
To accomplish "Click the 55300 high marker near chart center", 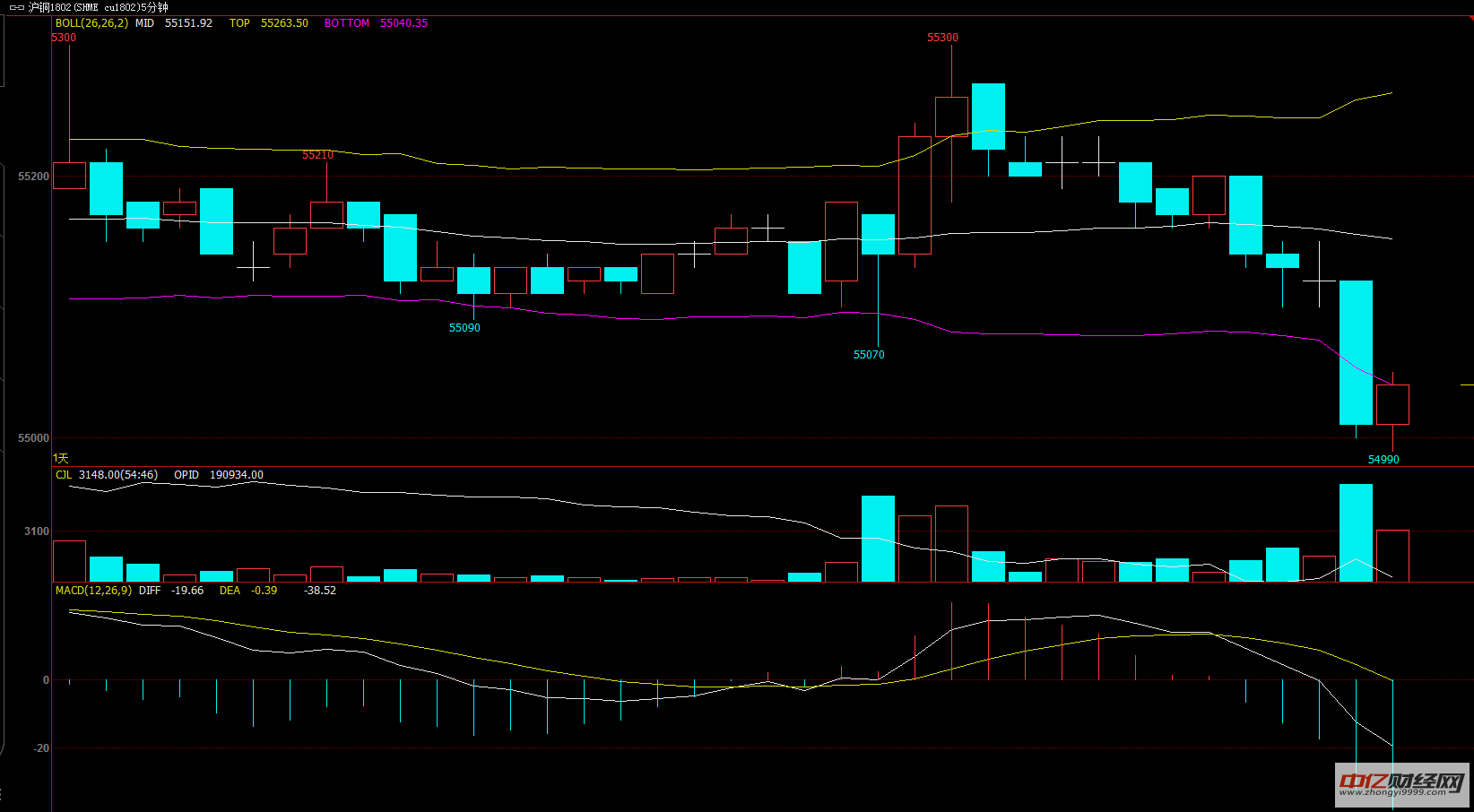I will coord(942,38).
